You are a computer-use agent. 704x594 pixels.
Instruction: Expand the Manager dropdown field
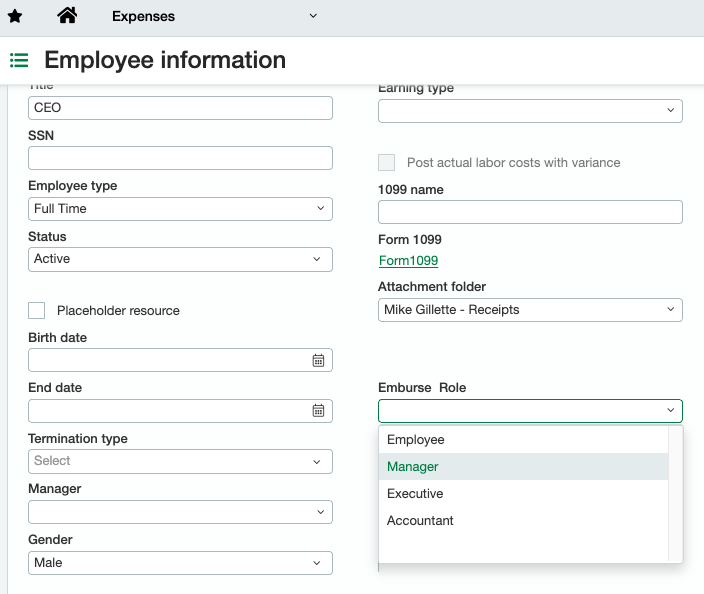(180, 512)
